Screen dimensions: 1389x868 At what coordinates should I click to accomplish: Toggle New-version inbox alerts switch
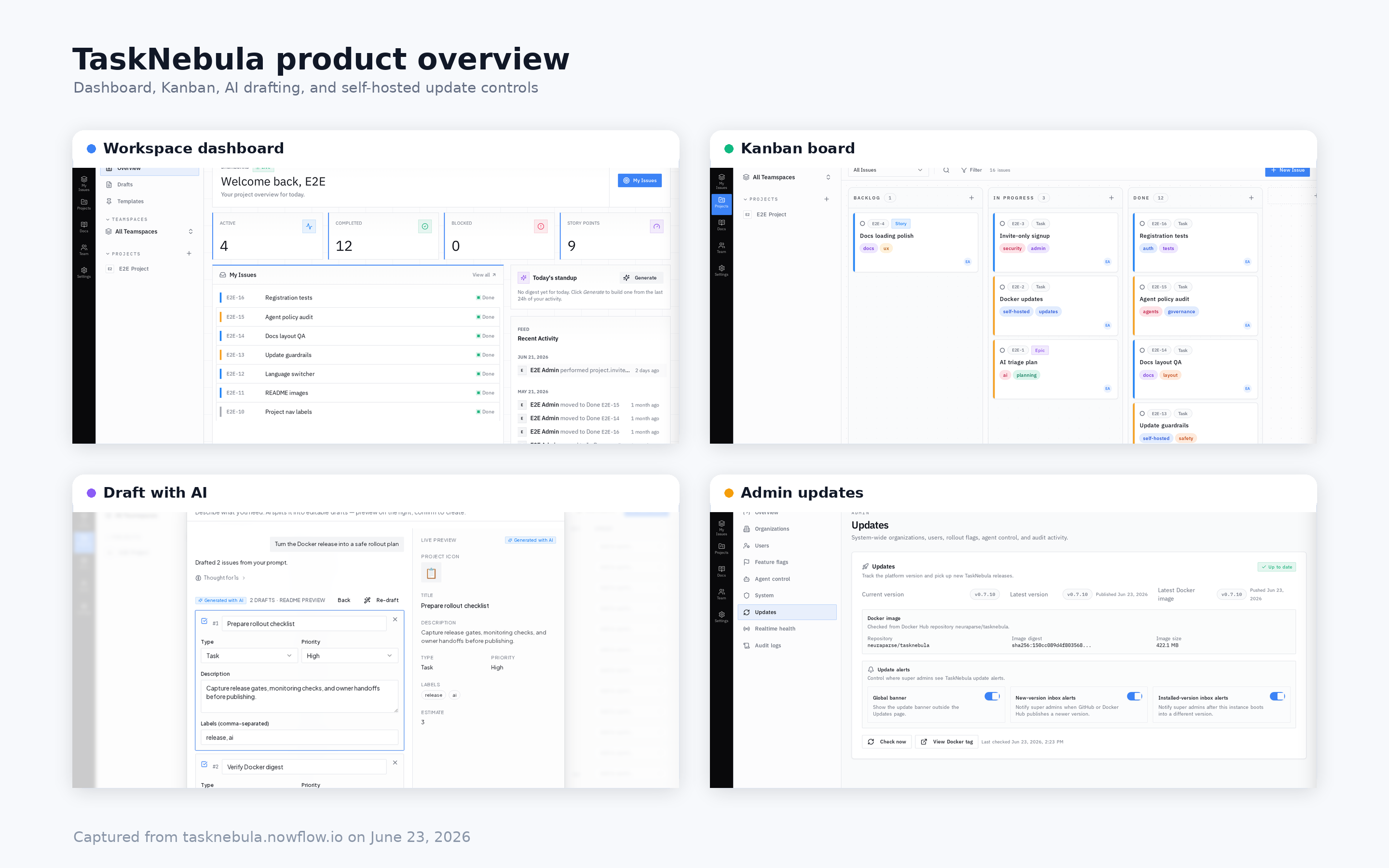(x=1134, y=696)
